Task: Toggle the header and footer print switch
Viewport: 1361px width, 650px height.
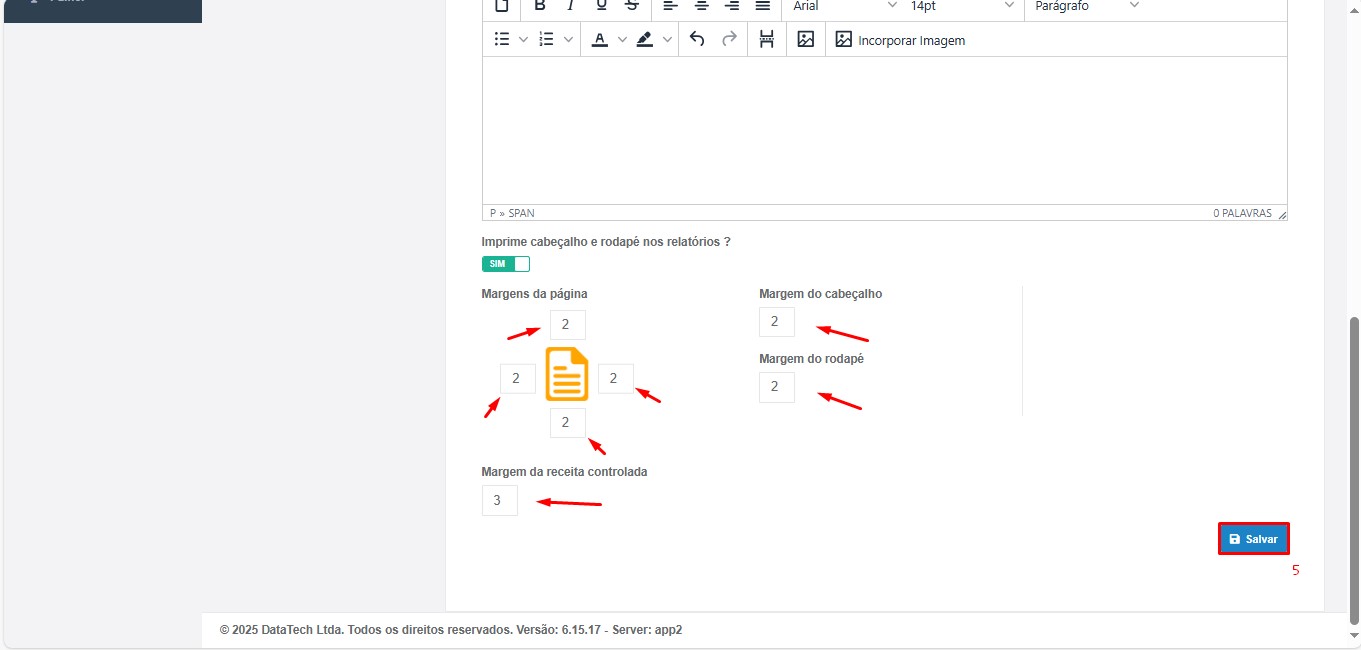Action: (506, 264)
